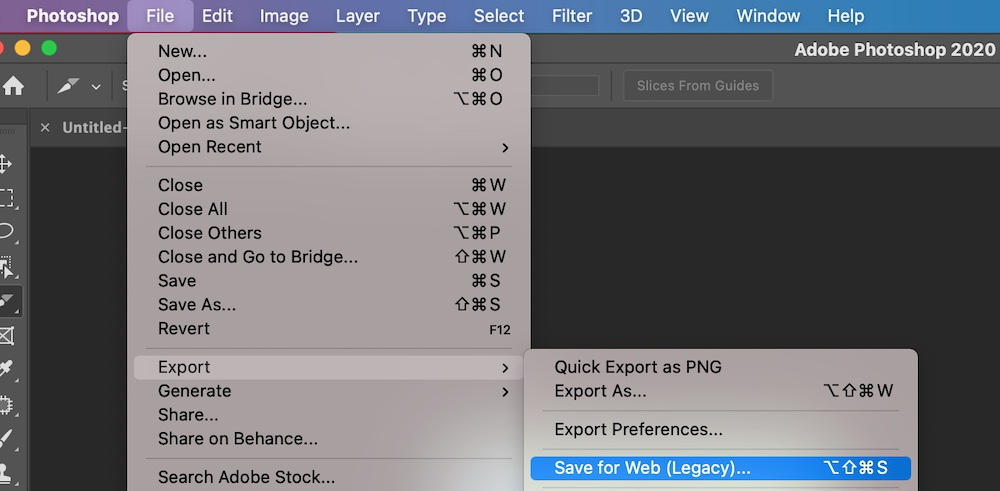Select the Eyedropper tool
The width and height of the screenshot is (1000, 491).
(x=6, y=369)
